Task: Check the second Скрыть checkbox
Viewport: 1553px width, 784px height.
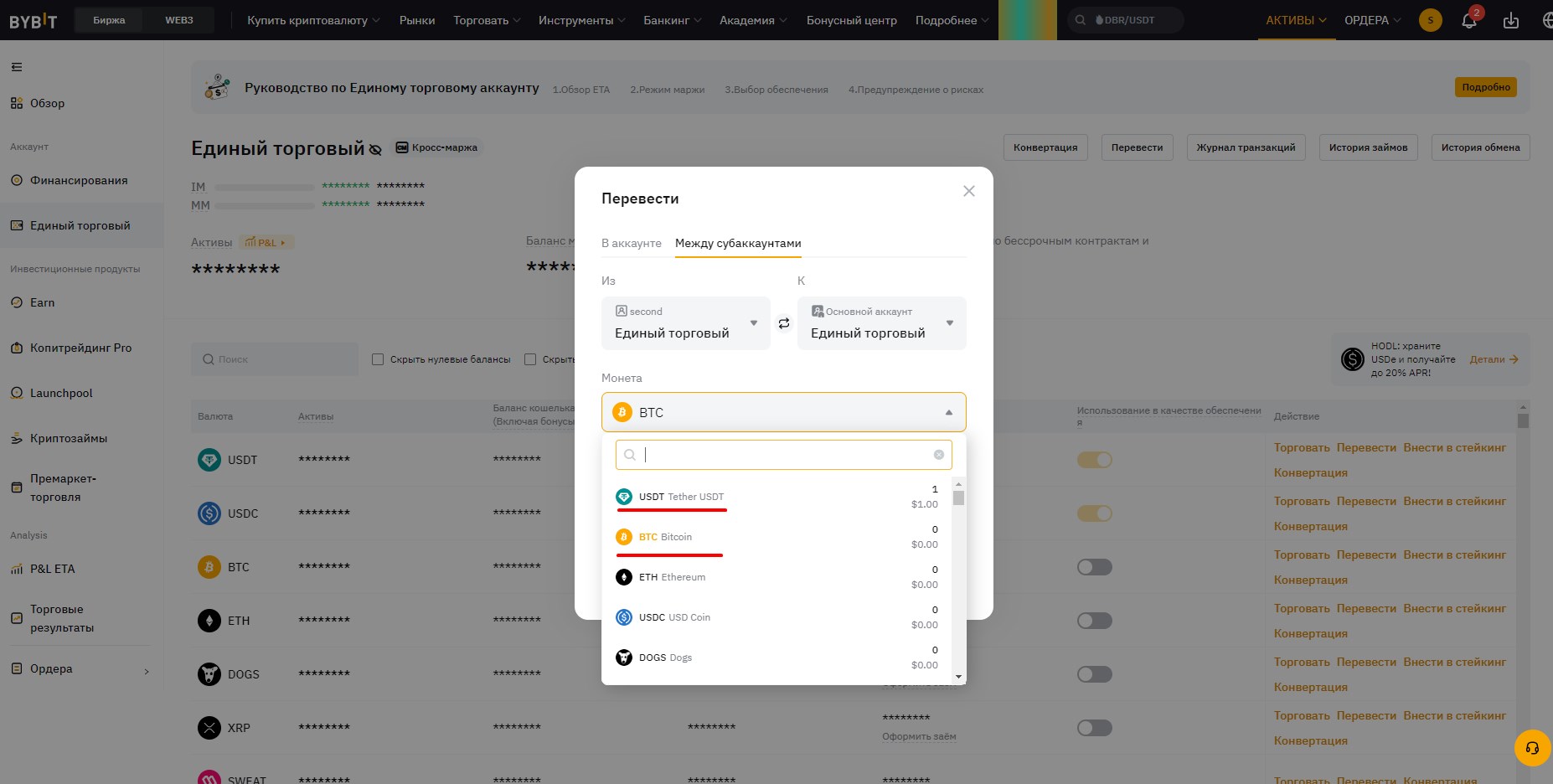Action: (530, 359)
